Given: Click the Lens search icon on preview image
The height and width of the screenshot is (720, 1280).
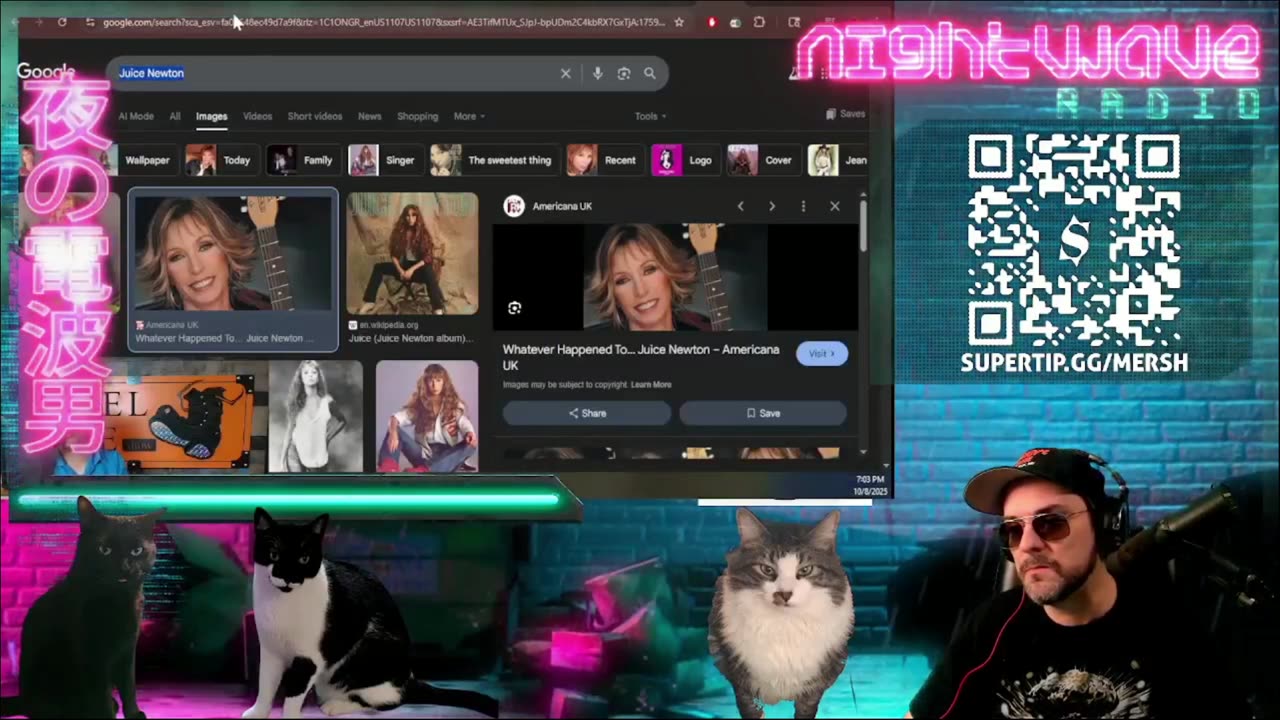Looking at the screenshot, I should click(x=515, y=308).
